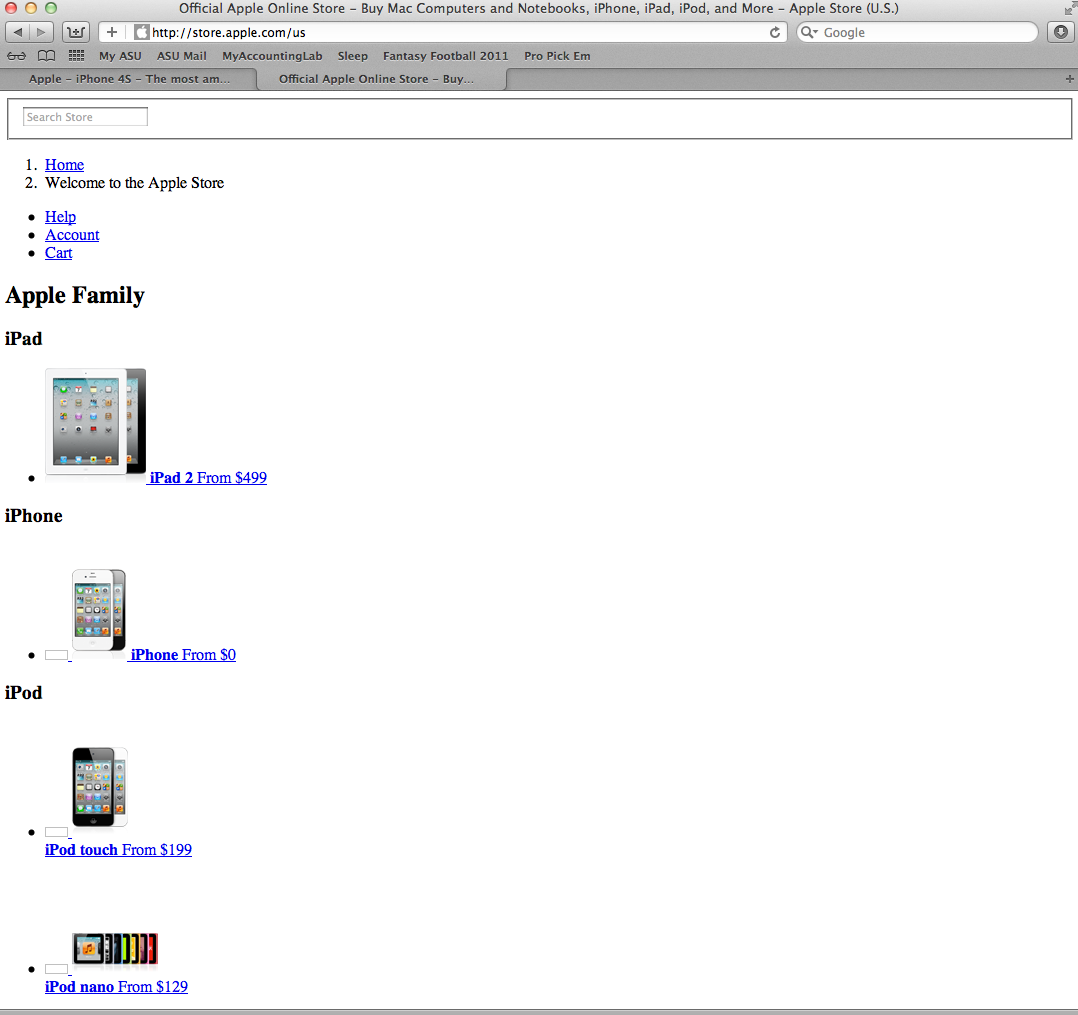This screenshot has height=1015, width=1078.
Task: Show all bookmarks with the book icon
Action: (x=46, y=56)
